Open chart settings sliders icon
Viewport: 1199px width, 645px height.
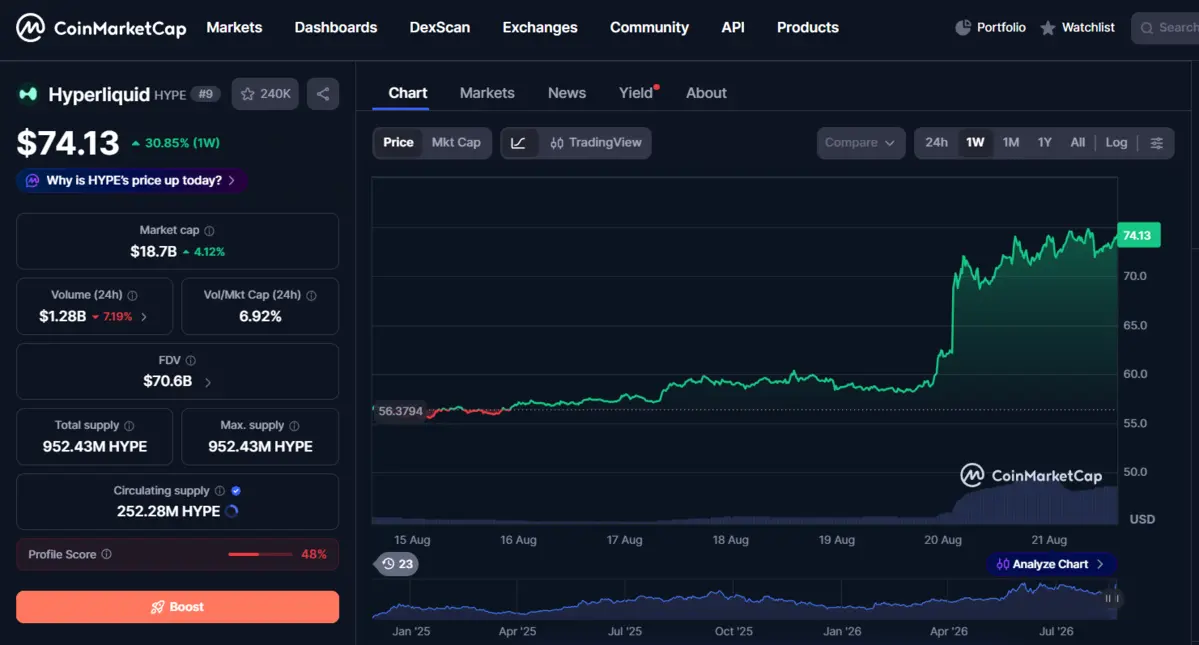pyautogui.click(x=1156, y=143)
